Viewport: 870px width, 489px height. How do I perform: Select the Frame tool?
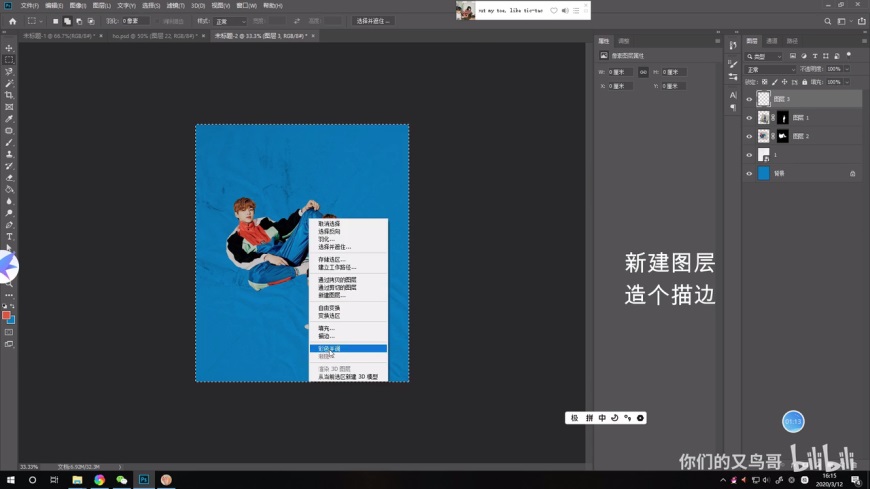click(x=9, y=107)
